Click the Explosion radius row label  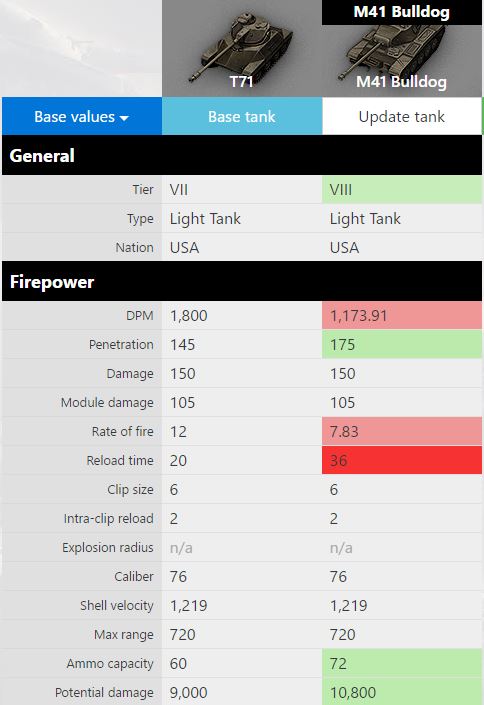(108, 547)
